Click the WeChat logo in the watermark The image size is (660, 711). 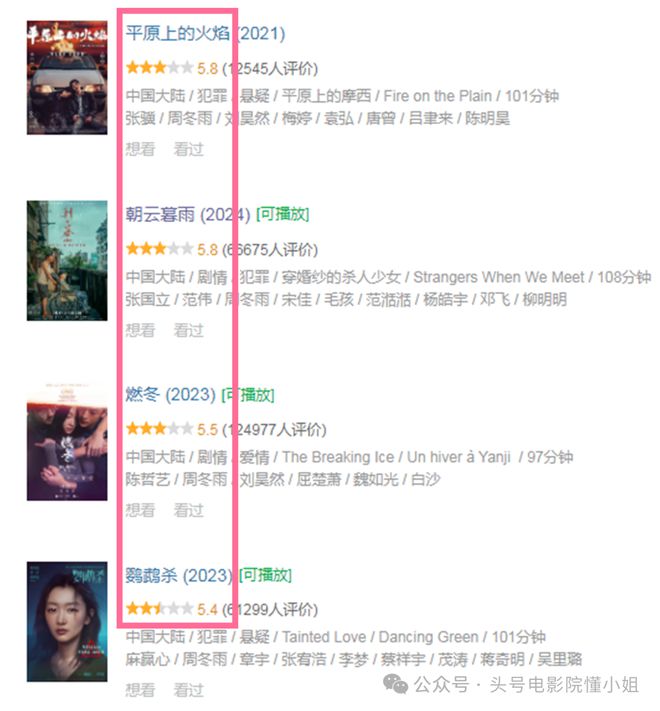[395, 684]
